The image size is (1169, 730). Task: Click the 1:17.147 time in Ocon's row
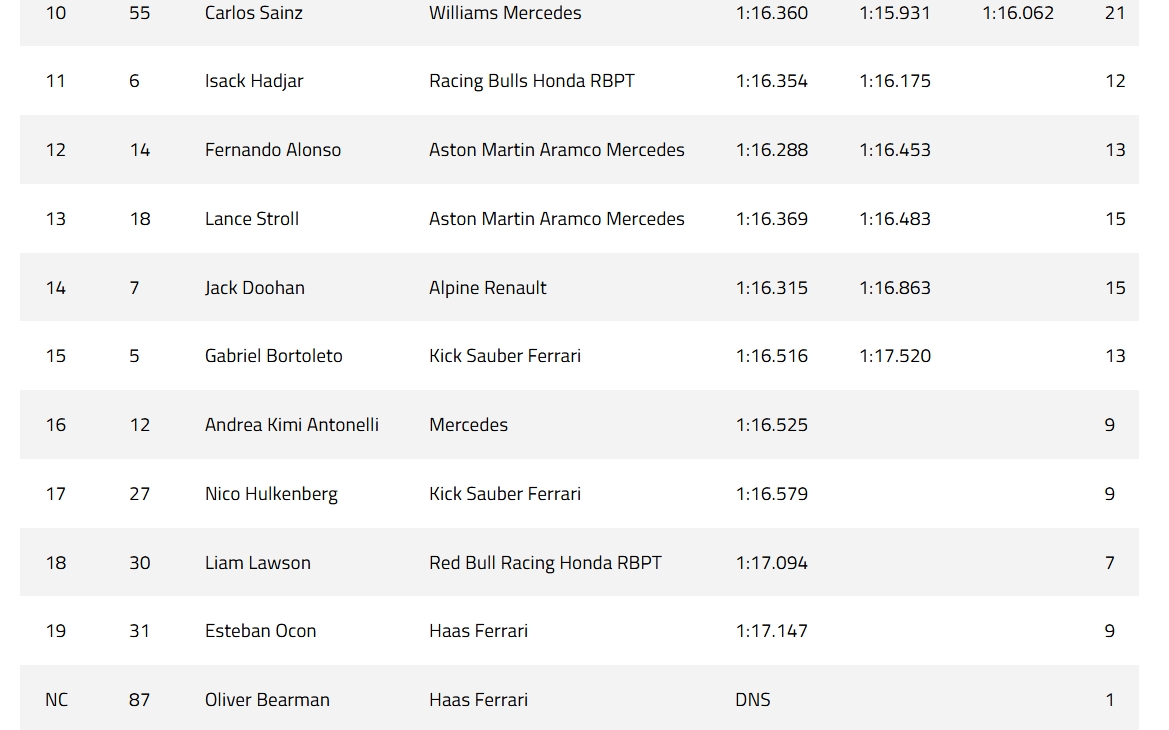[772, 631]
